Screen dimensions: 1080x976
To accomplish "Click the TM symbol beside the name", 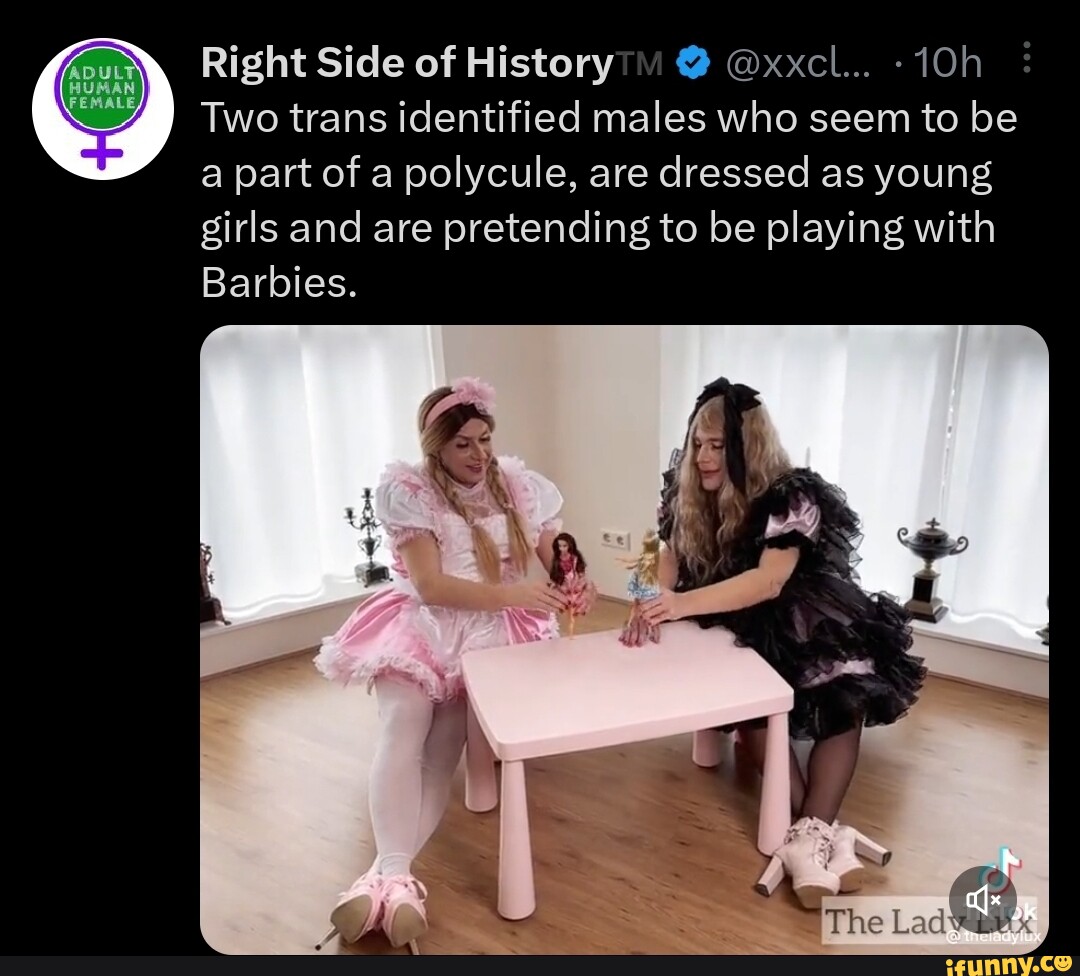I will pos(640,66).
